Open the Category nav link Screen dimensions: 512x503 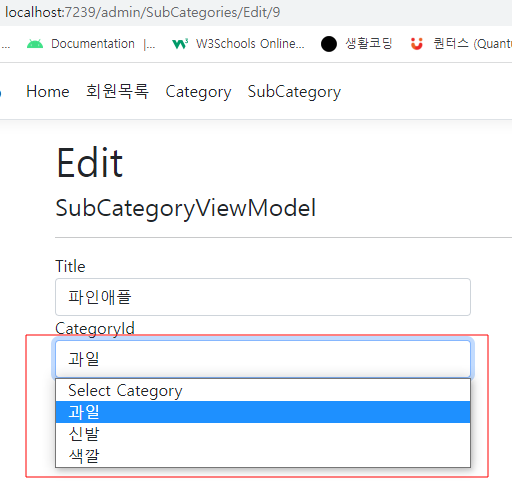198,92
